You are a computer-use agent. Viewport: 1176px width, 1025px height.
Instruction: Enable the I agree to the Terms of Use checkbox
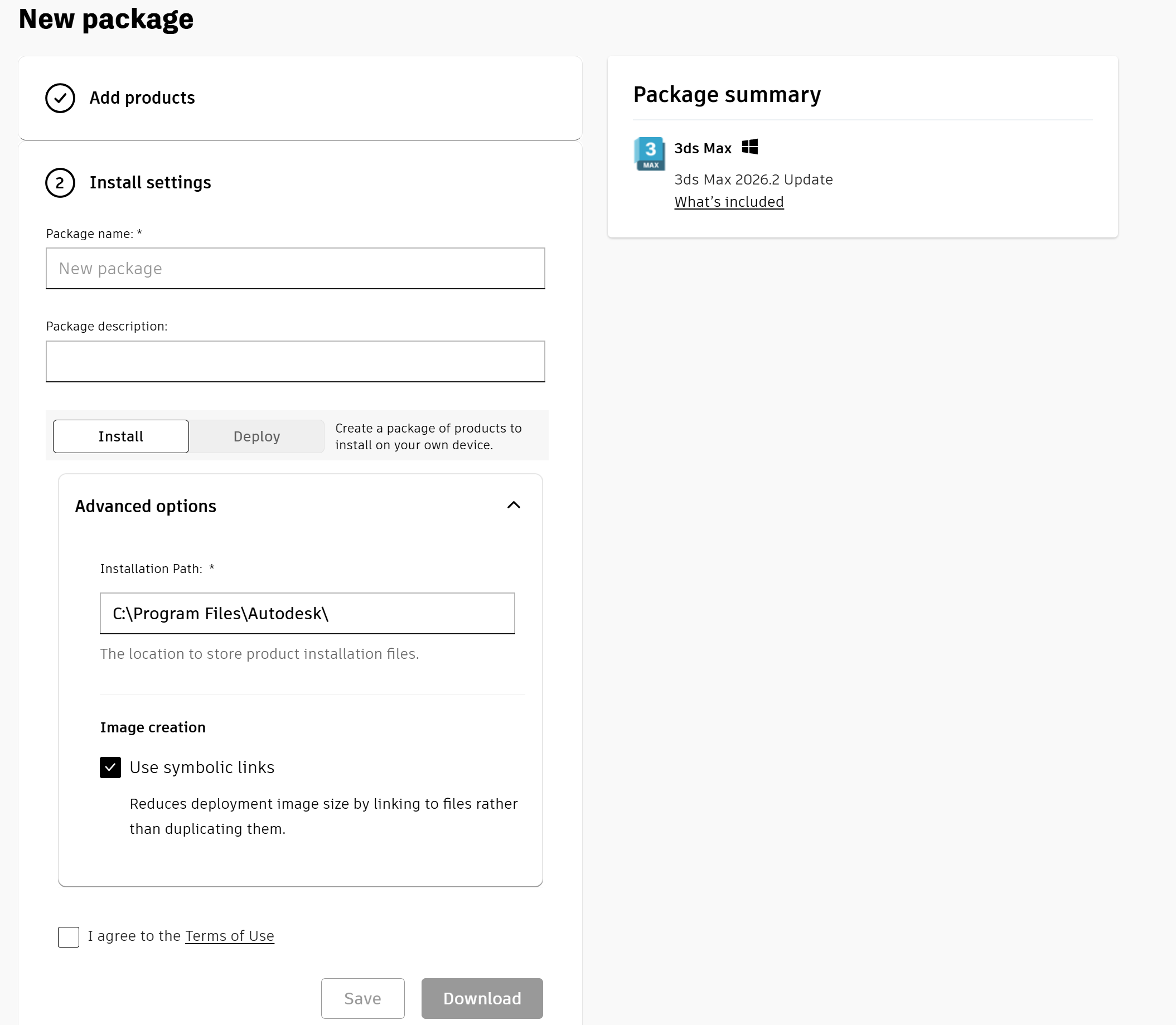pyautogui.click(x=68, y=936)
